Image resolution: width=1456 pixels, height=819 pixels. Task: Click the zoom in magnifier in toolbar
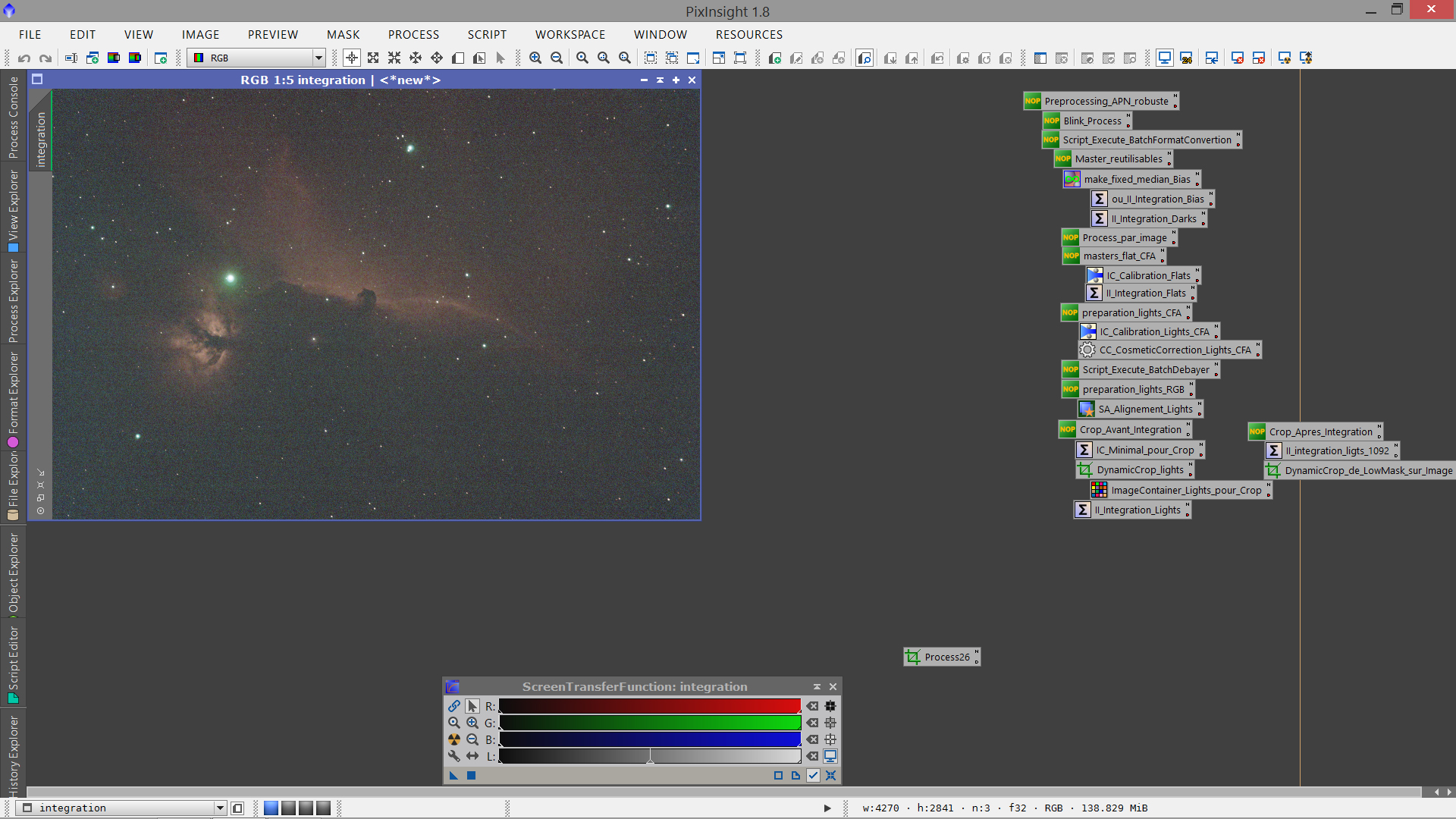tap(535, 58)
